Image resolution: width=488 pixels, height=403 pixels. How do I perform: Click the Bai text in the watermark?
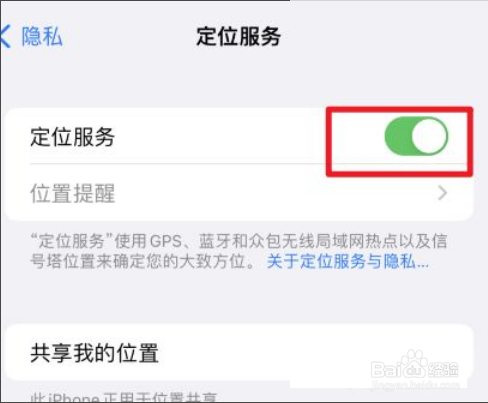[386, 369]
